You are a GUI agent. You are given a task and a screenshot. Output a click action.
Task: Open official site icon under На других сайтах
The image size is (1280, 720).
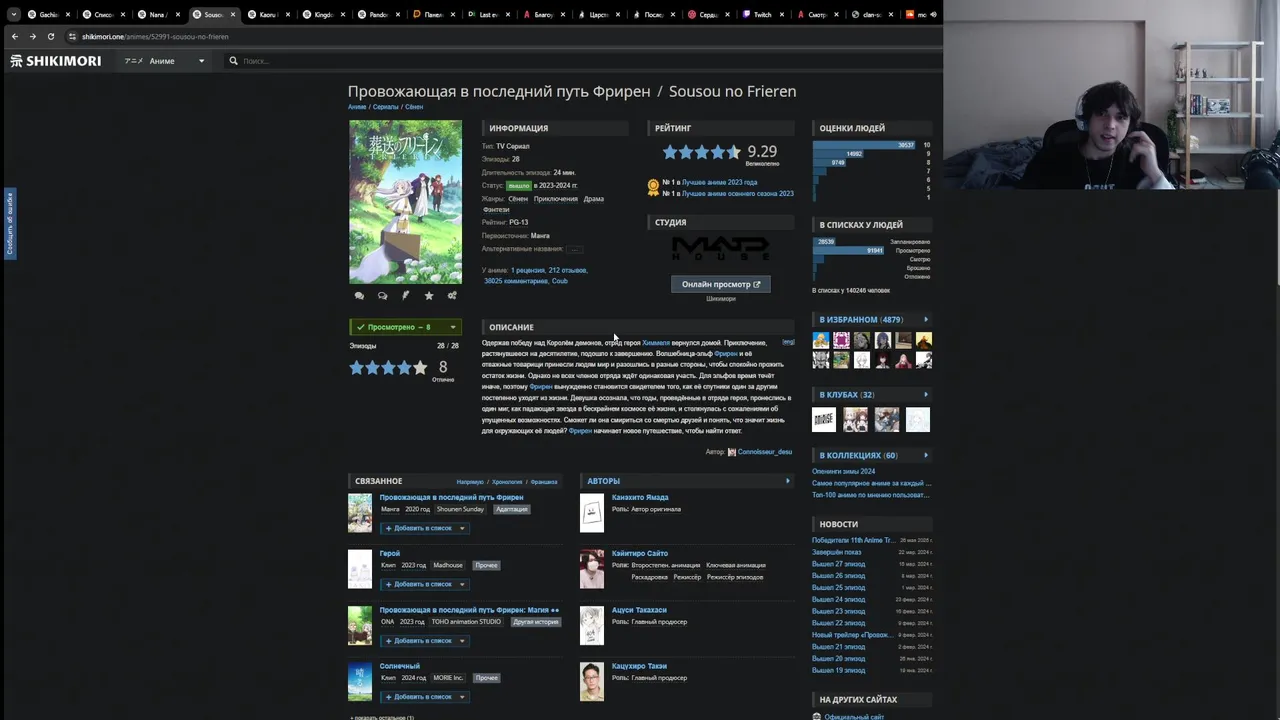[816, 717]
